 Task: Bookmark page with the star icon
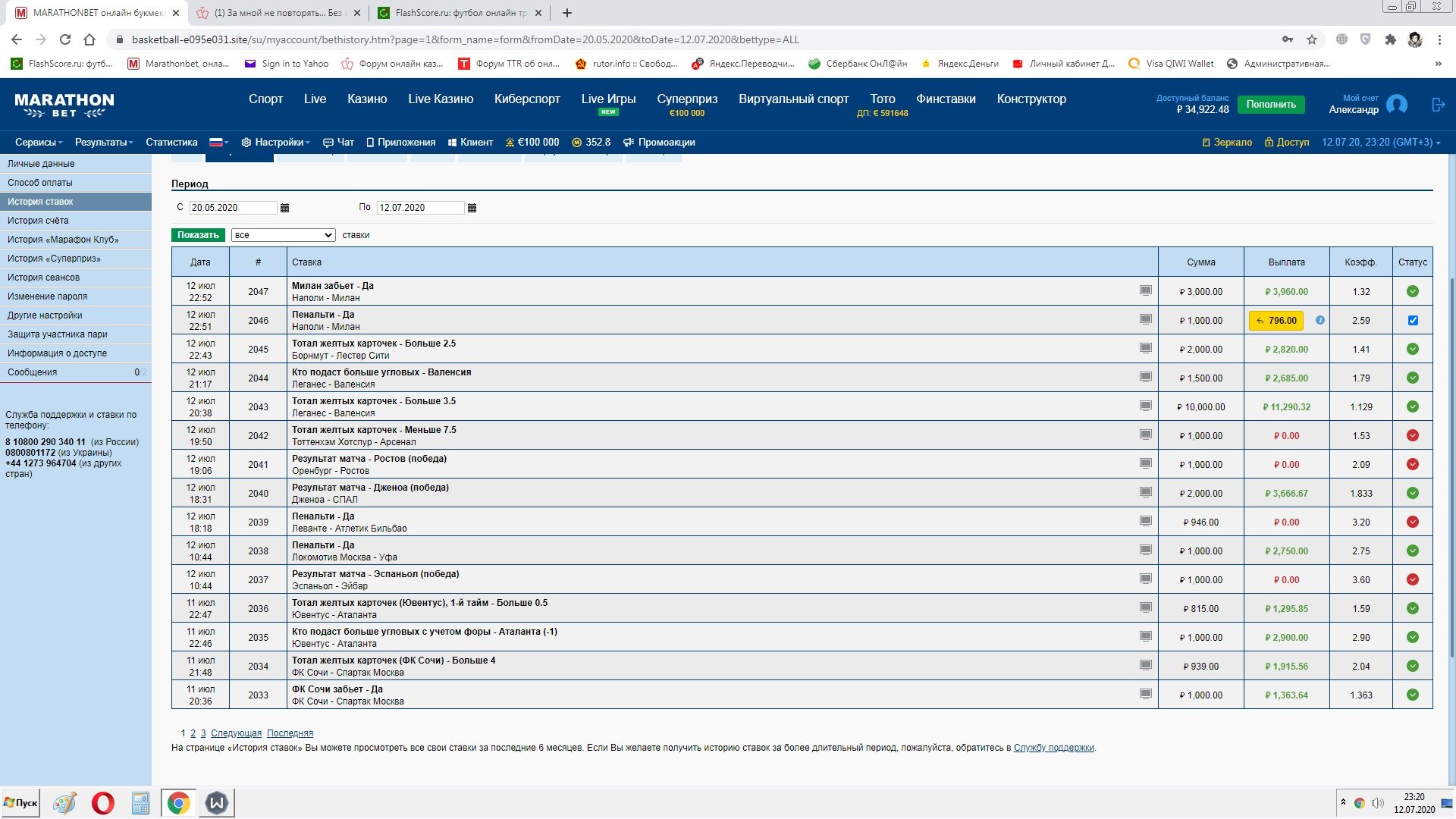click(1311, 39)
